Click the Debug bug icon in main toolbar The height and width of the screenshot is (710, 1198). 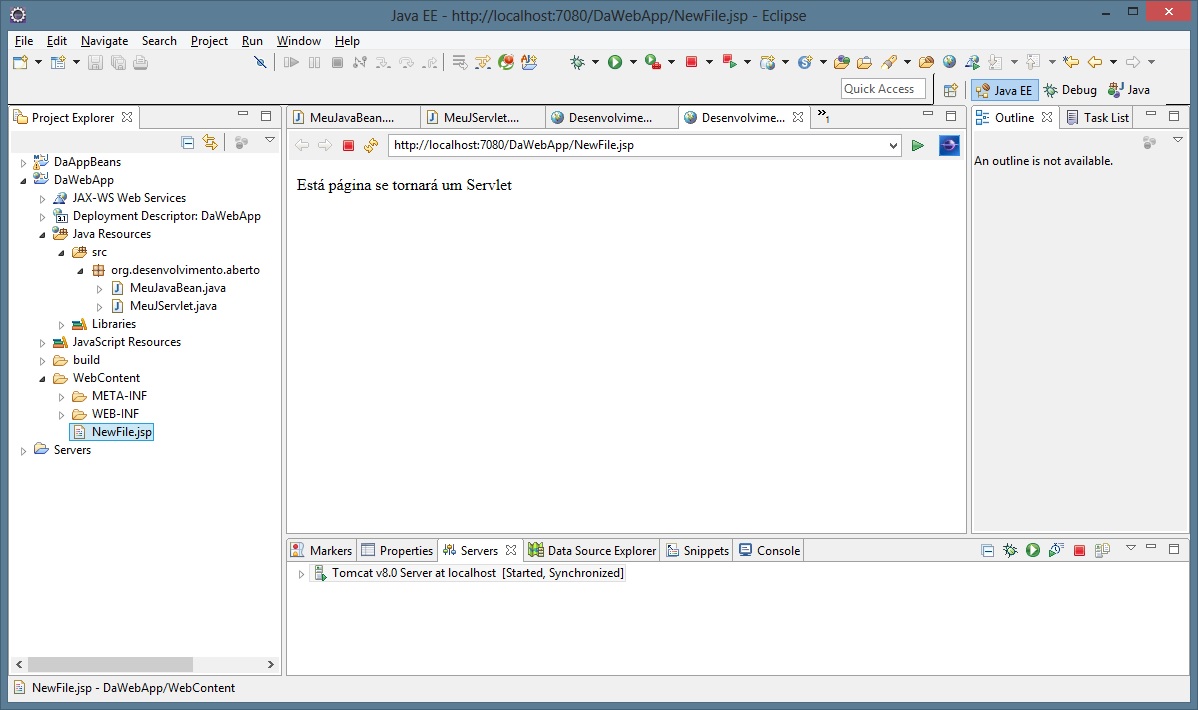click(577, 62)
